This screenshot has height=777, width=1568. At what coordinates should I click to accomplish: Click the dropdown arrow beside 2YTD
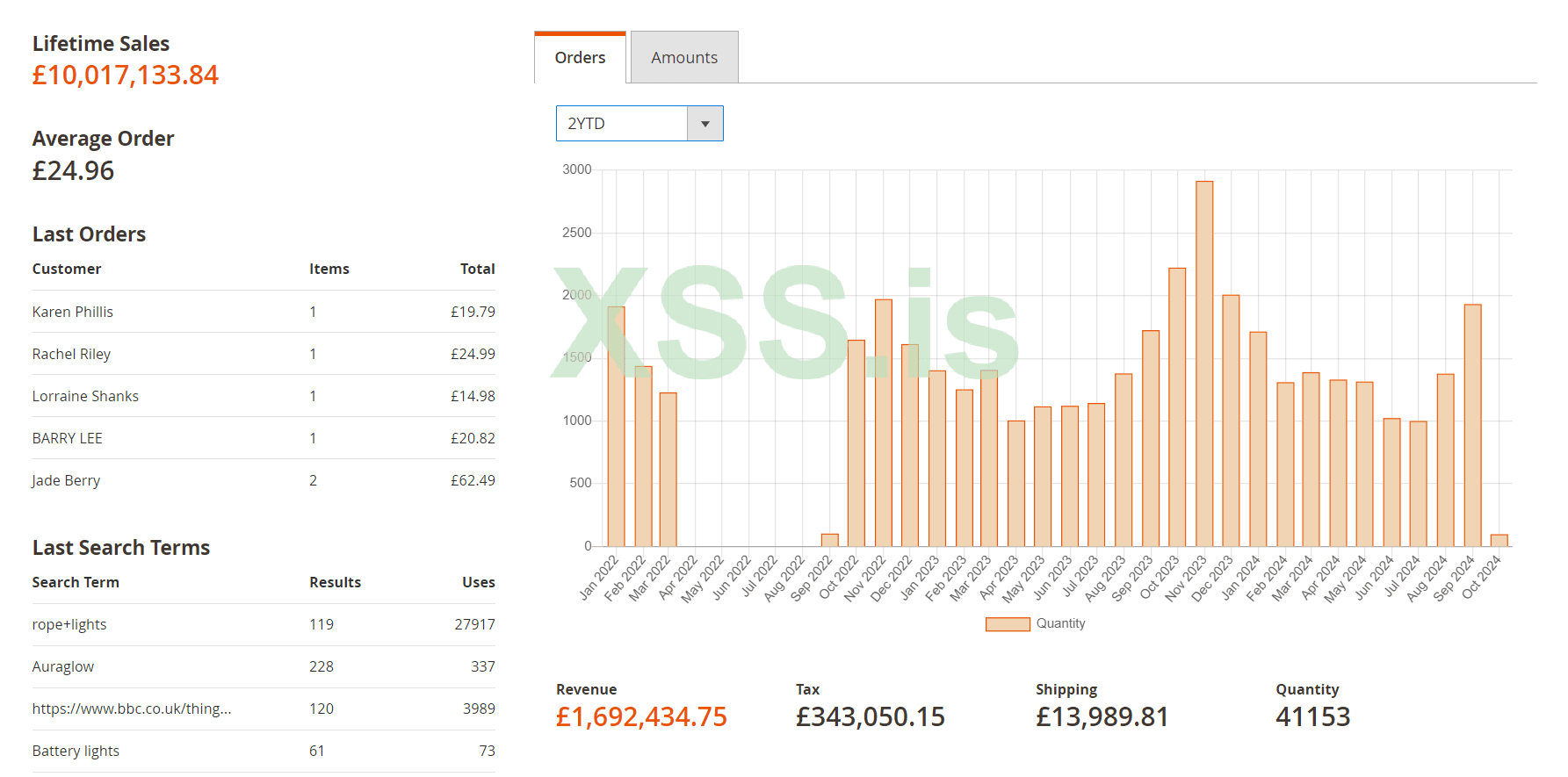(705, 124)
